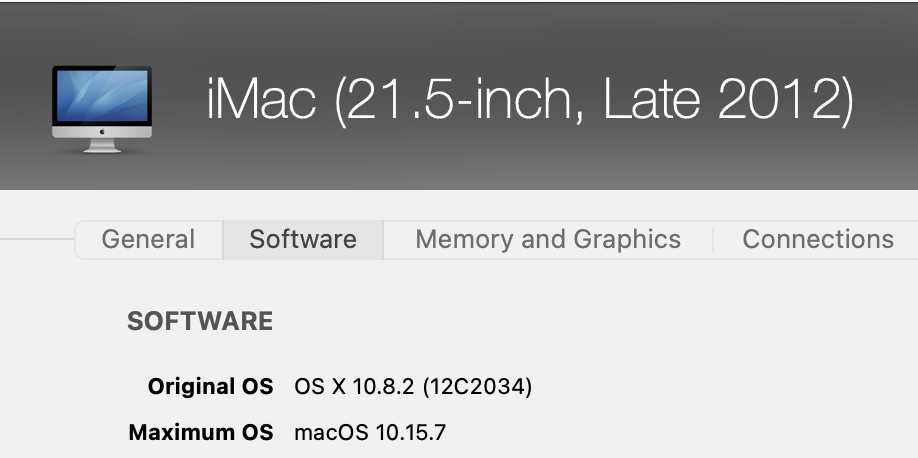Click divider between Memory and Graphics and Connections
The image size is (918, 458).
tap(712, 240)
